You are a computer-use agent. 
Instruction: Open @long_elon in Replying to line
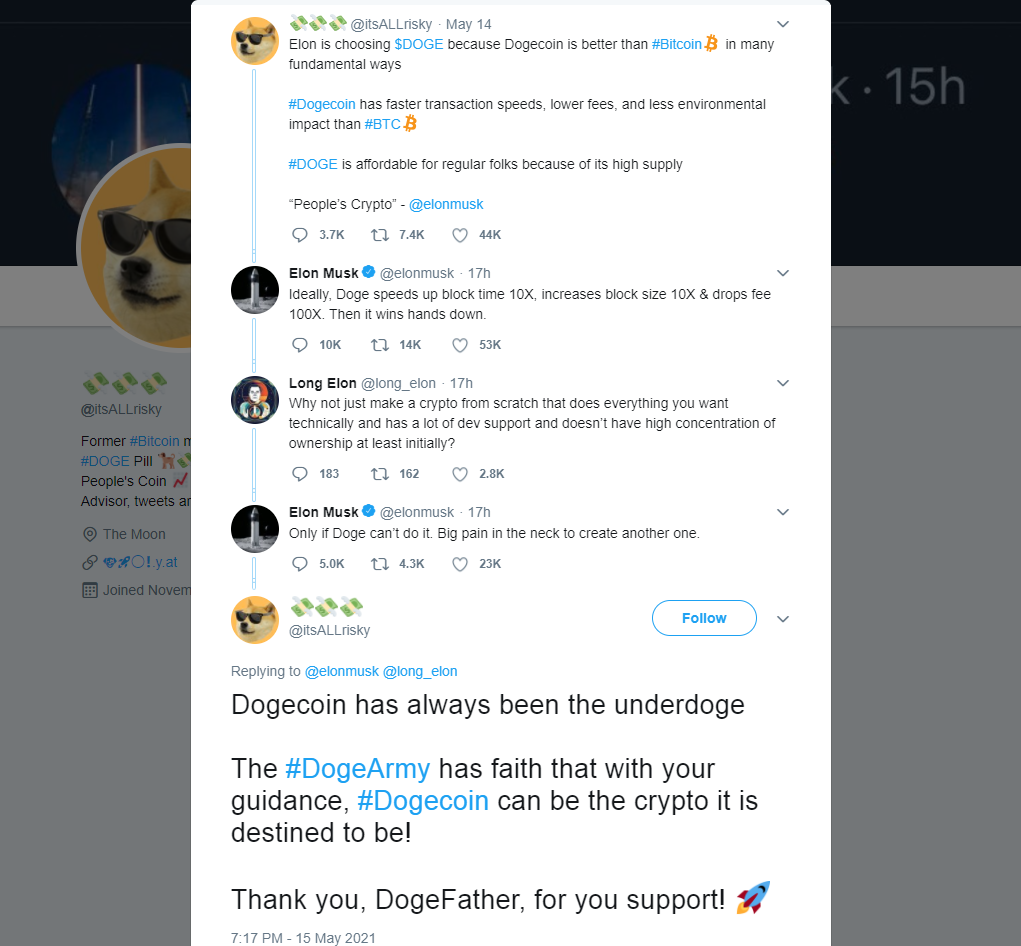point(420,671)
